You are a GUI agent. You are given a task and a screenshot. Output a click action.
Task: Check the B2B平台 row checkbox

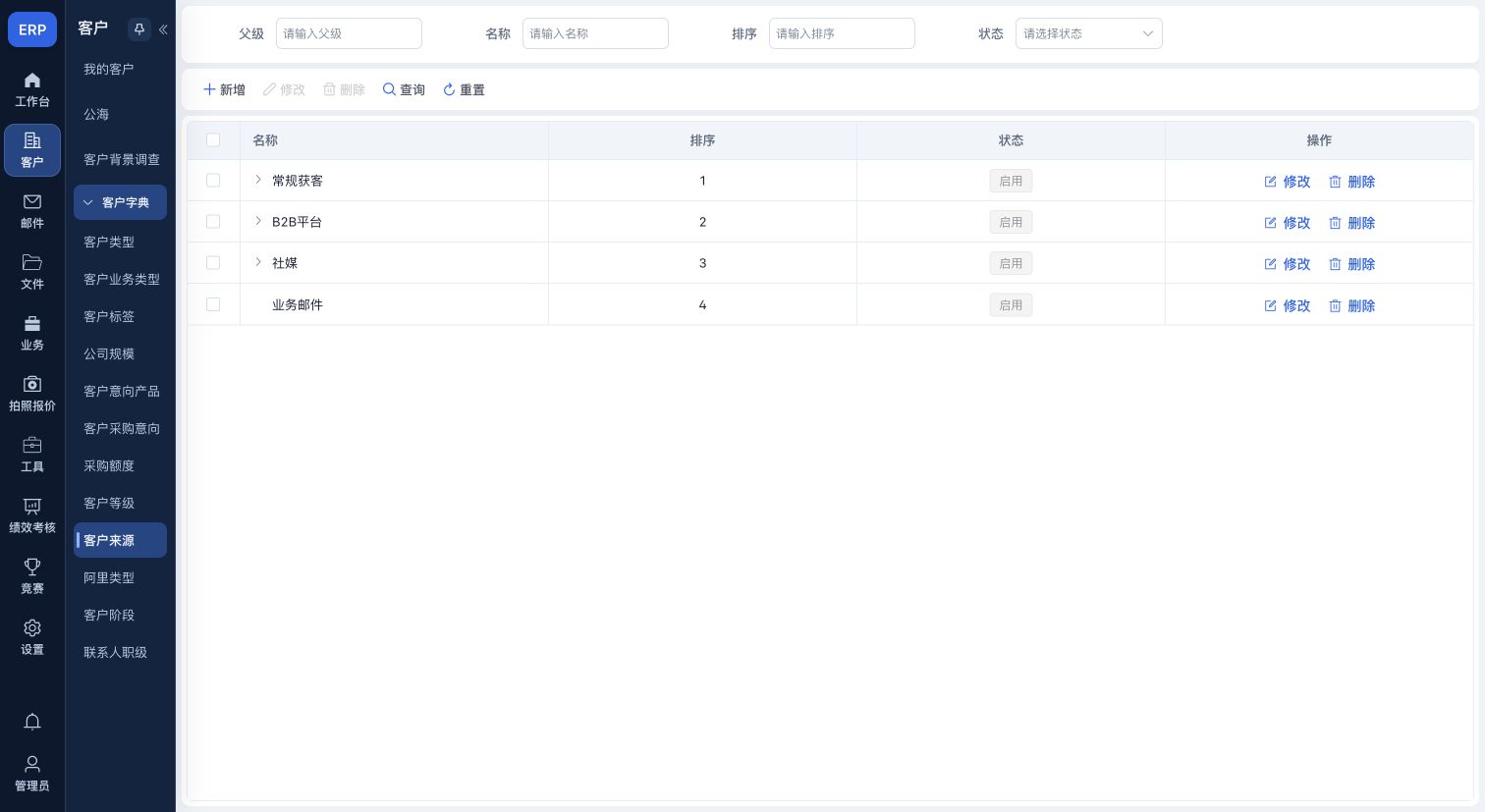coord(213,222)
